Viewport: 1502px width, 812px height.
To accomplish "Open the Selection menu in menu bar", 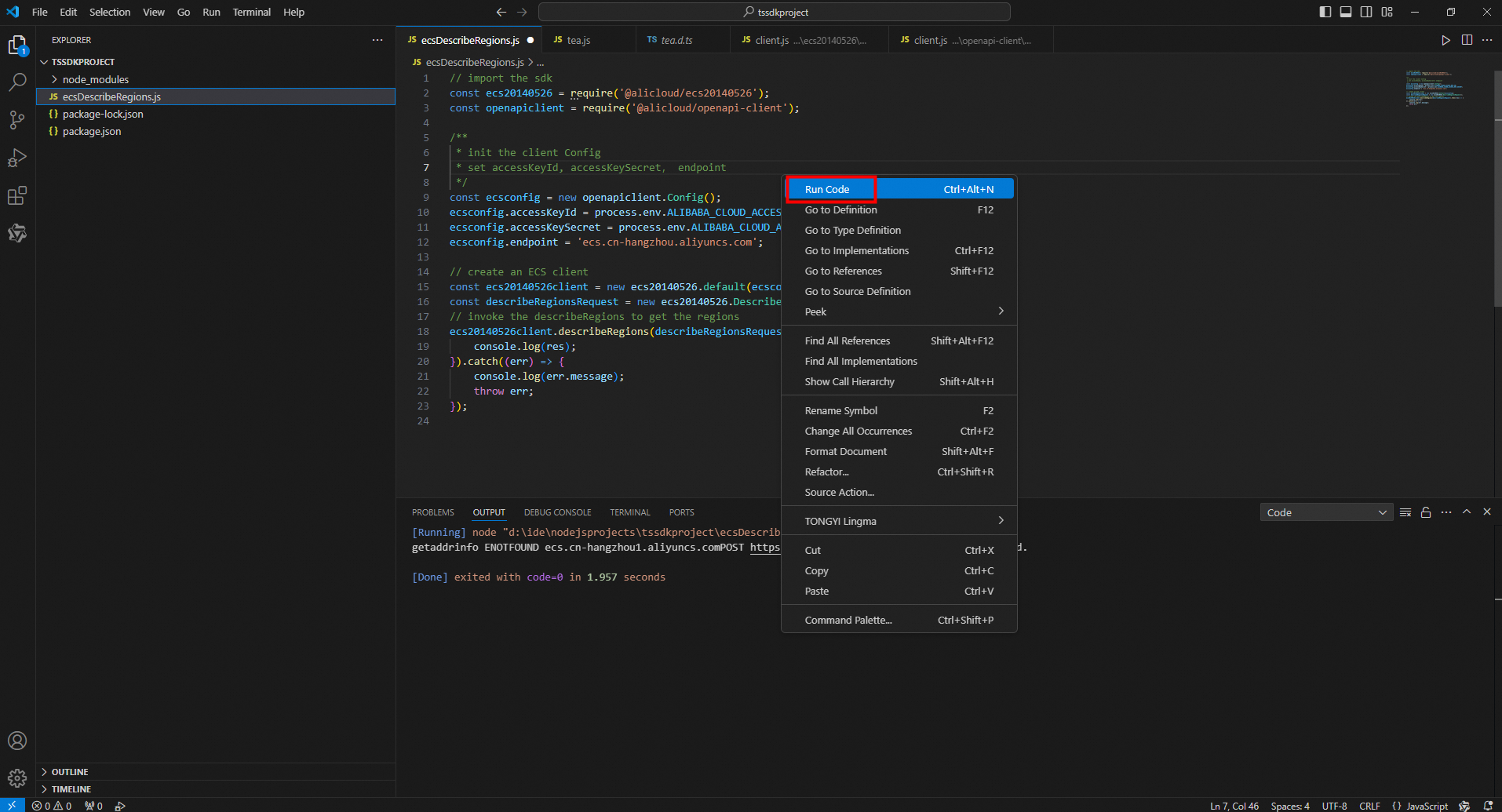I will 110,12.
